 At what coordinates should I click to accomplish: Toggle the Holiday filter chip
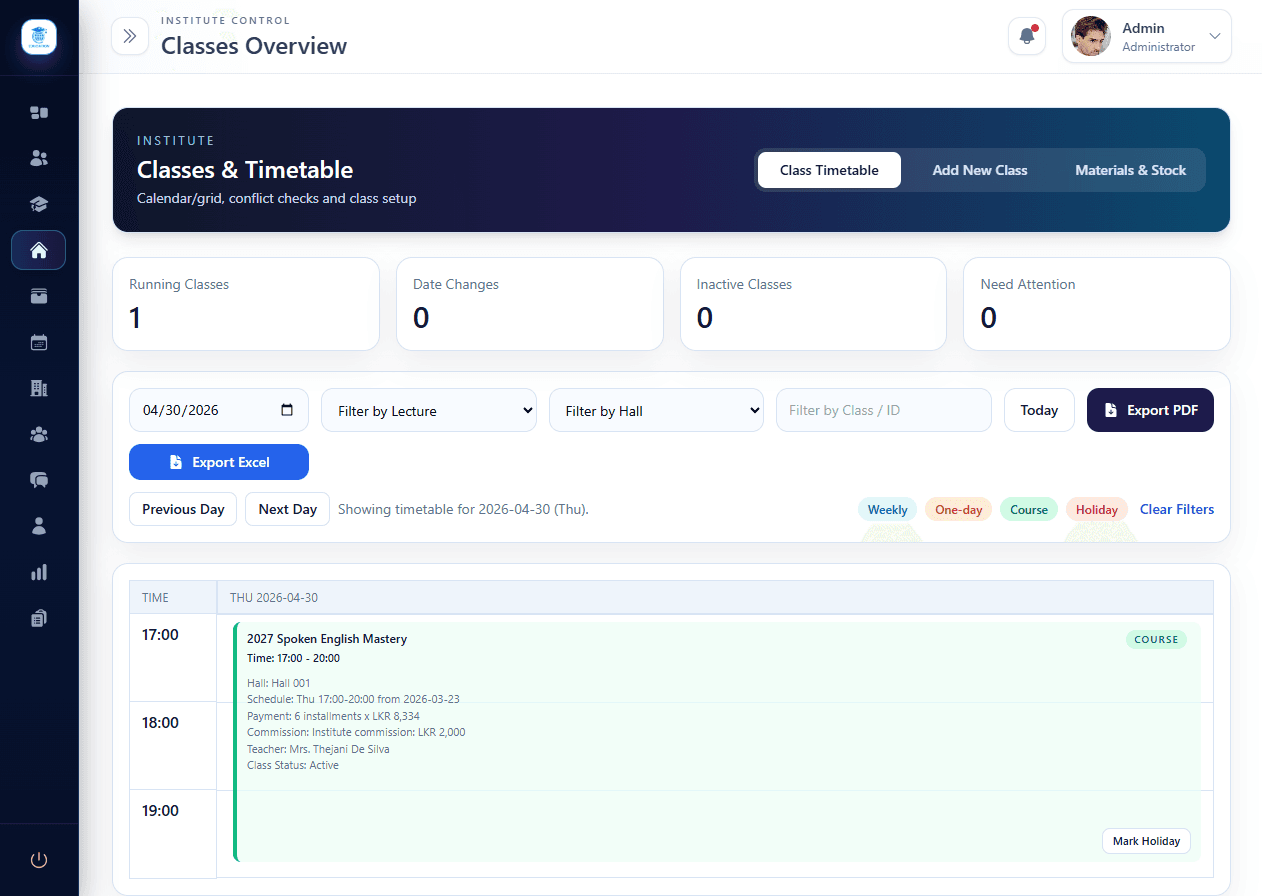tap(1096, 509)
